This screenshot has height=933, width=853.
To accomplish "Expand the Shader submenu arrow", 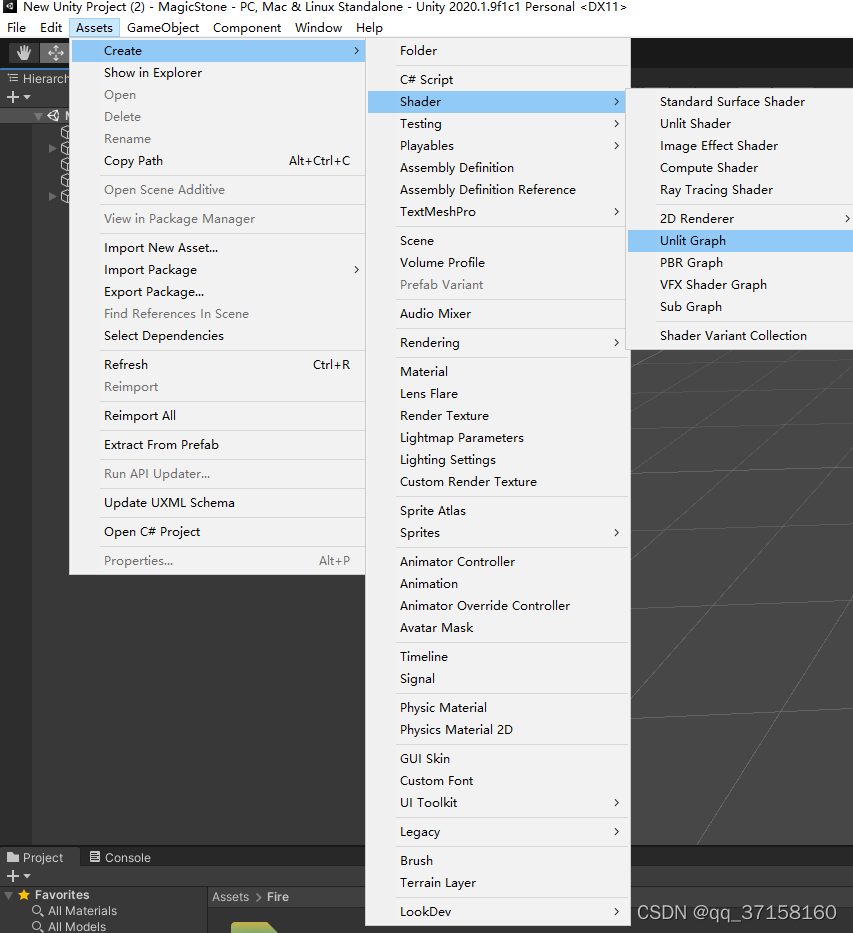I will (x=616, y=102).
